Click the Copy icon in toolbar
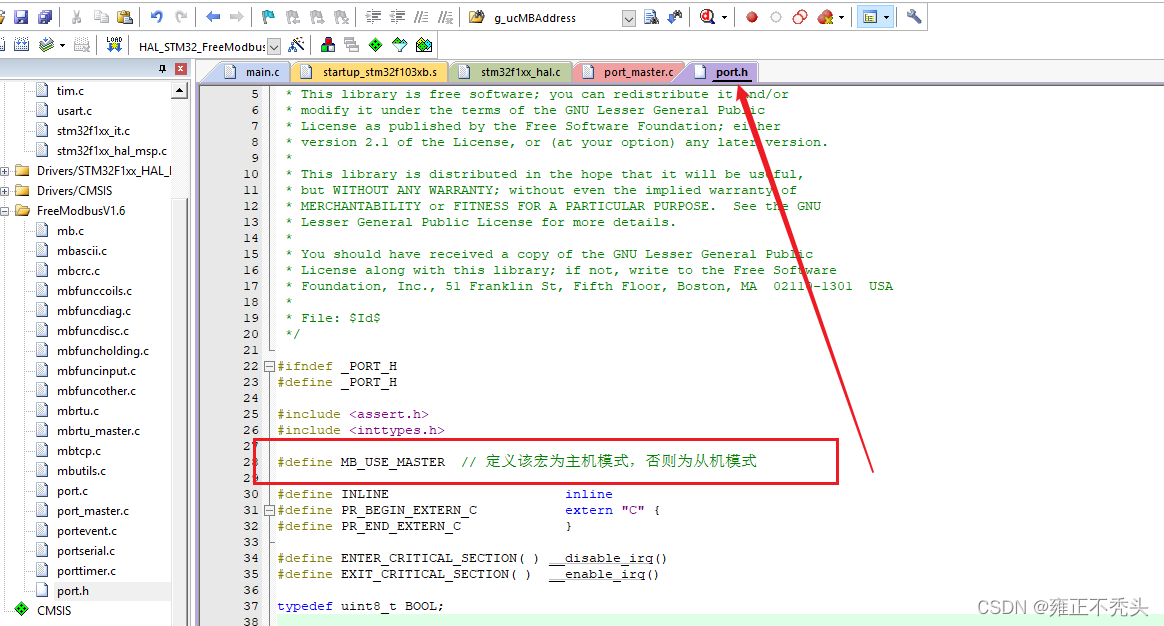Screen dimensions: 1164x626 [101, 17]
